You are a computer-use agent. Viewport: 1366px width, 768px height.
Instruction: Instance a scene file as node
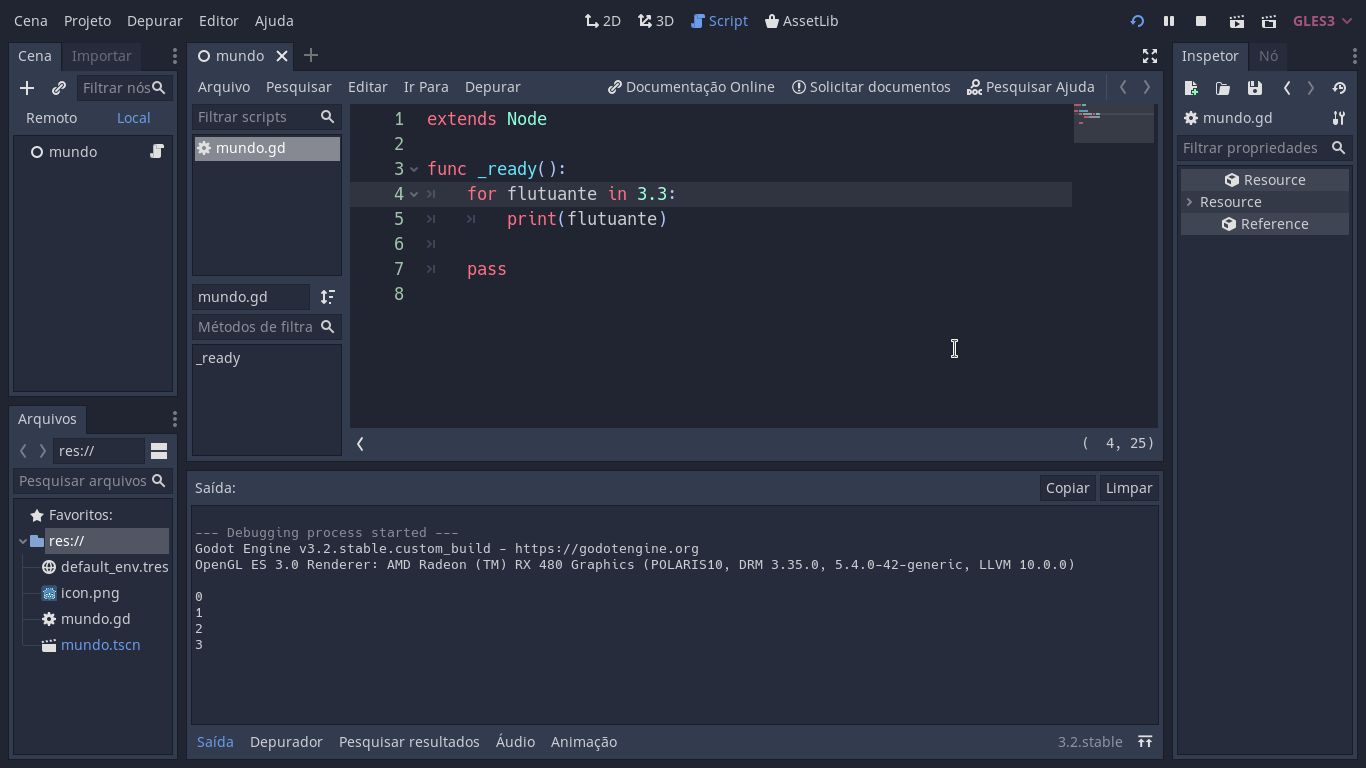coord(59,88)
